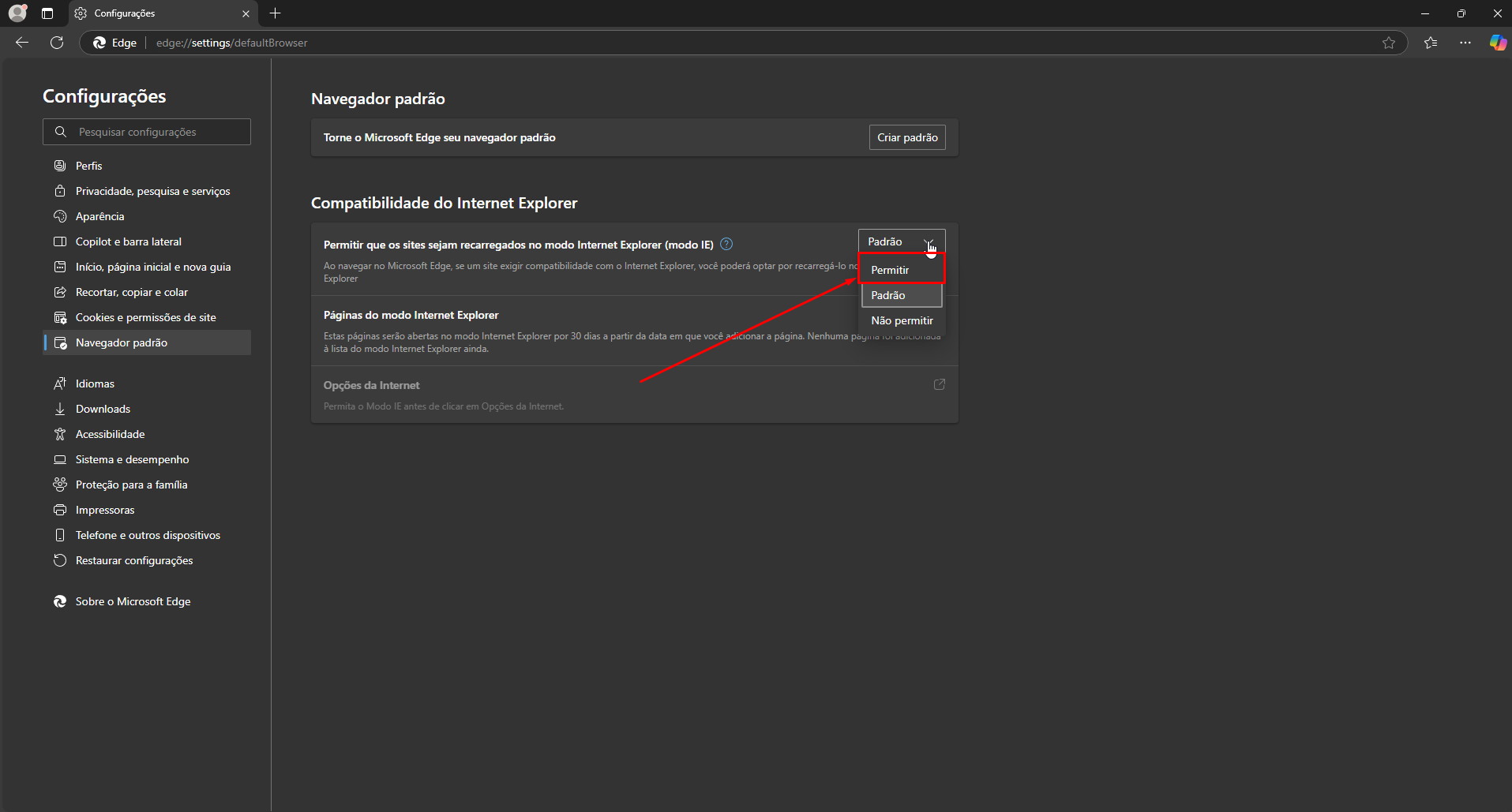Open new tab with plus icon
This screenshot has width=1512, height=812.
275,13
